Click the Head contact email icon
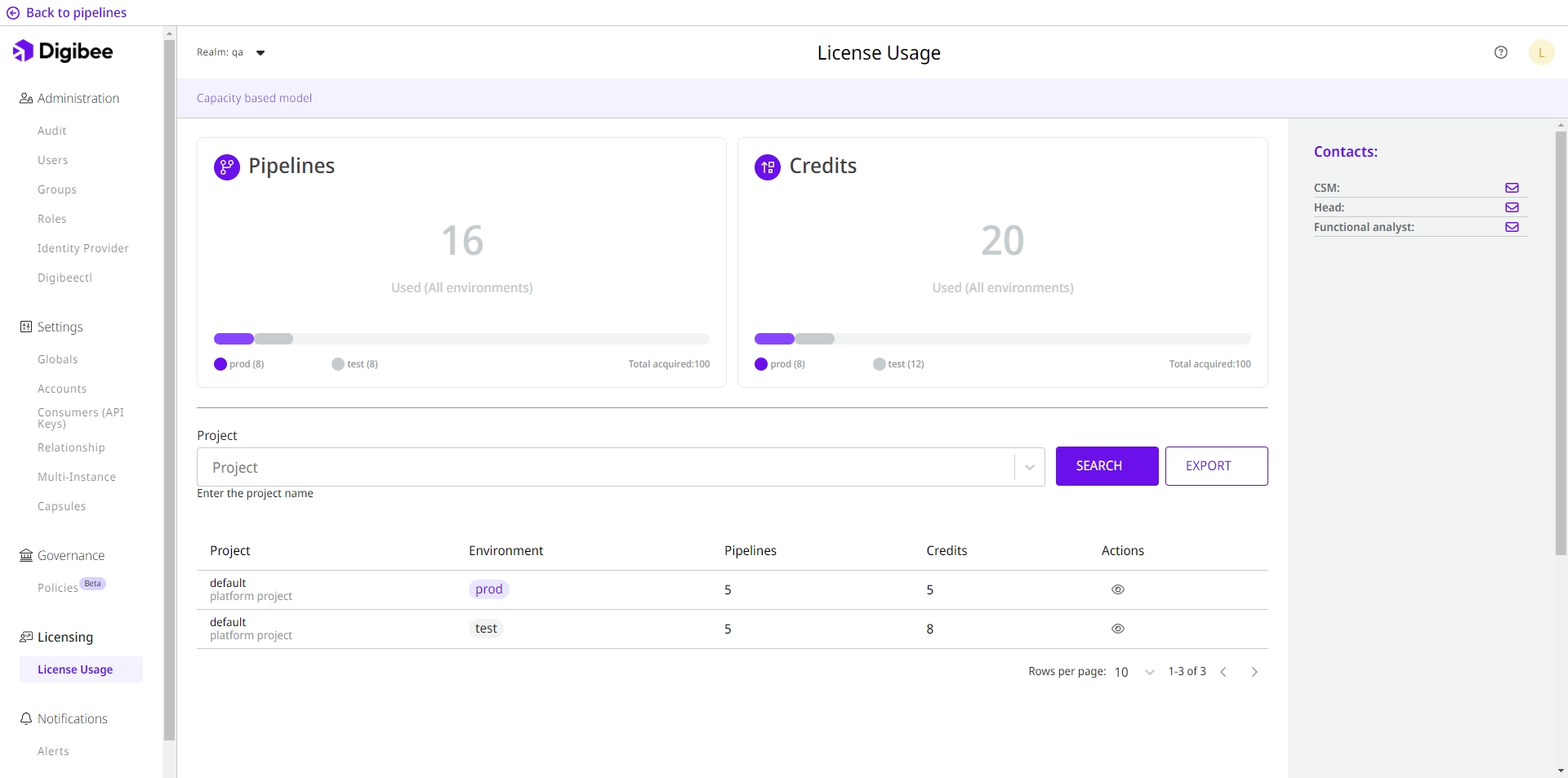Image resolution: width=1568 pixels, height=778 pixels. 1512,207
